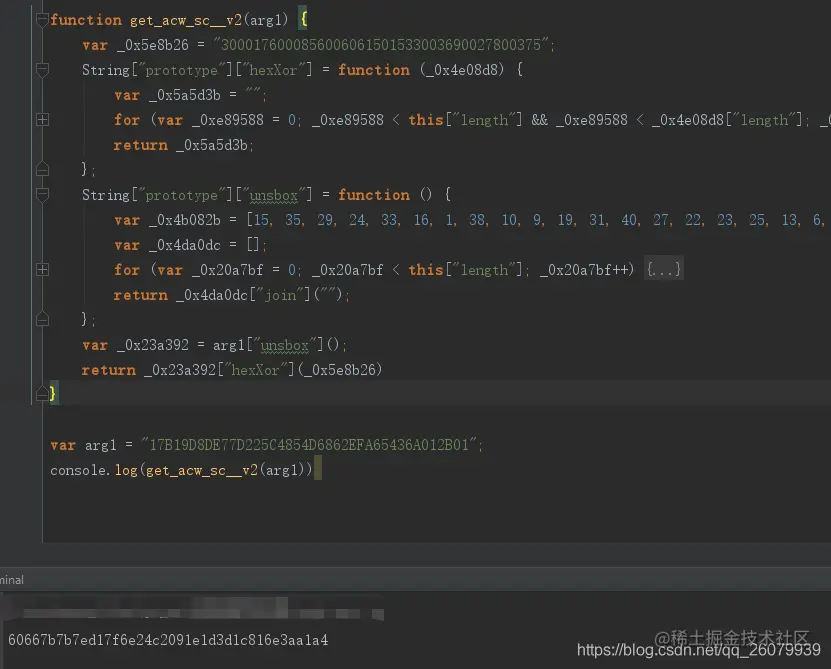This screenshot has width=831, height=669.
Task: Click the _0x5e8b26 string value
Action: 381,45
